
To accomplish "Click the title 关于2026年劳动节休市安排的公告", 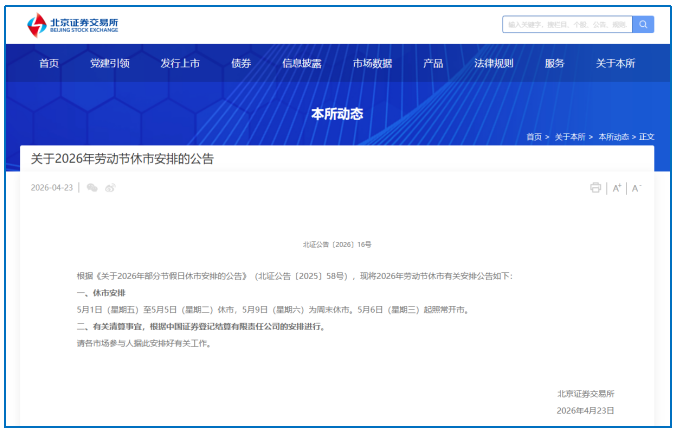I will click(x=122, y=159).
